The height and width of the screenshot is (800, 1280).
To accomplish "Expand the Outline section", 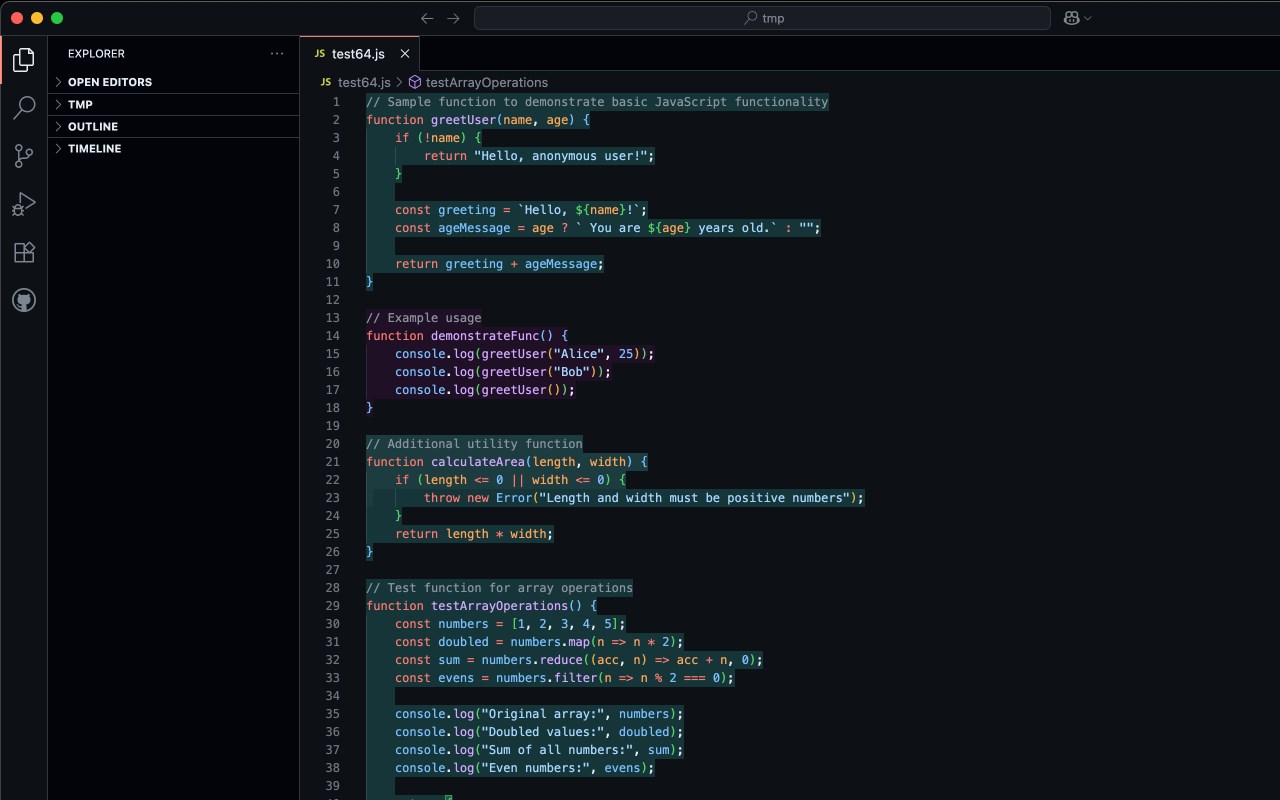I will pyautogui.click(x=93, y=126).
